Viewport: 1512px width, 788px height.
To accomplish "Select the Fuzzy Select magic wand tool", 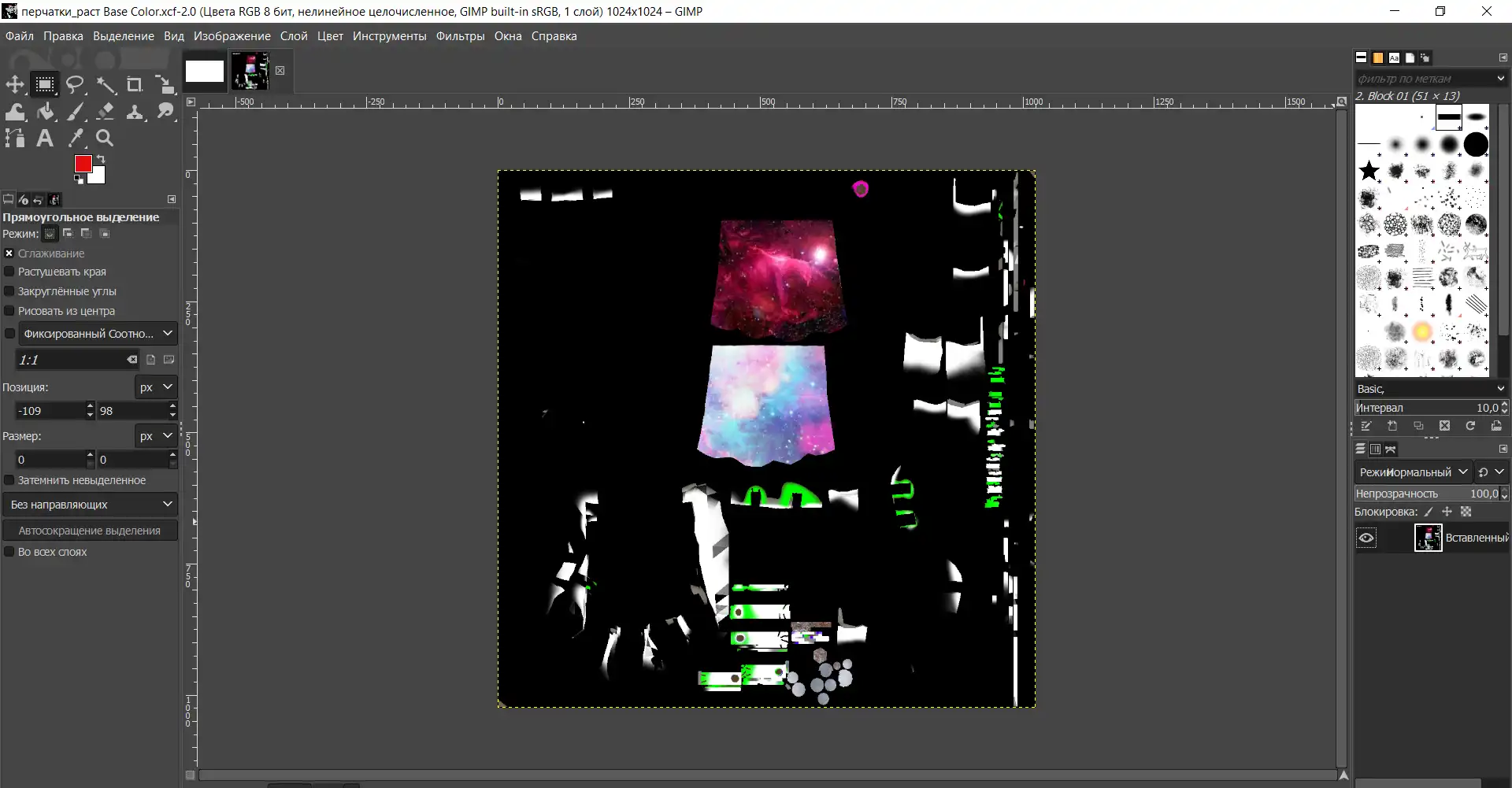I will (106, 85).
